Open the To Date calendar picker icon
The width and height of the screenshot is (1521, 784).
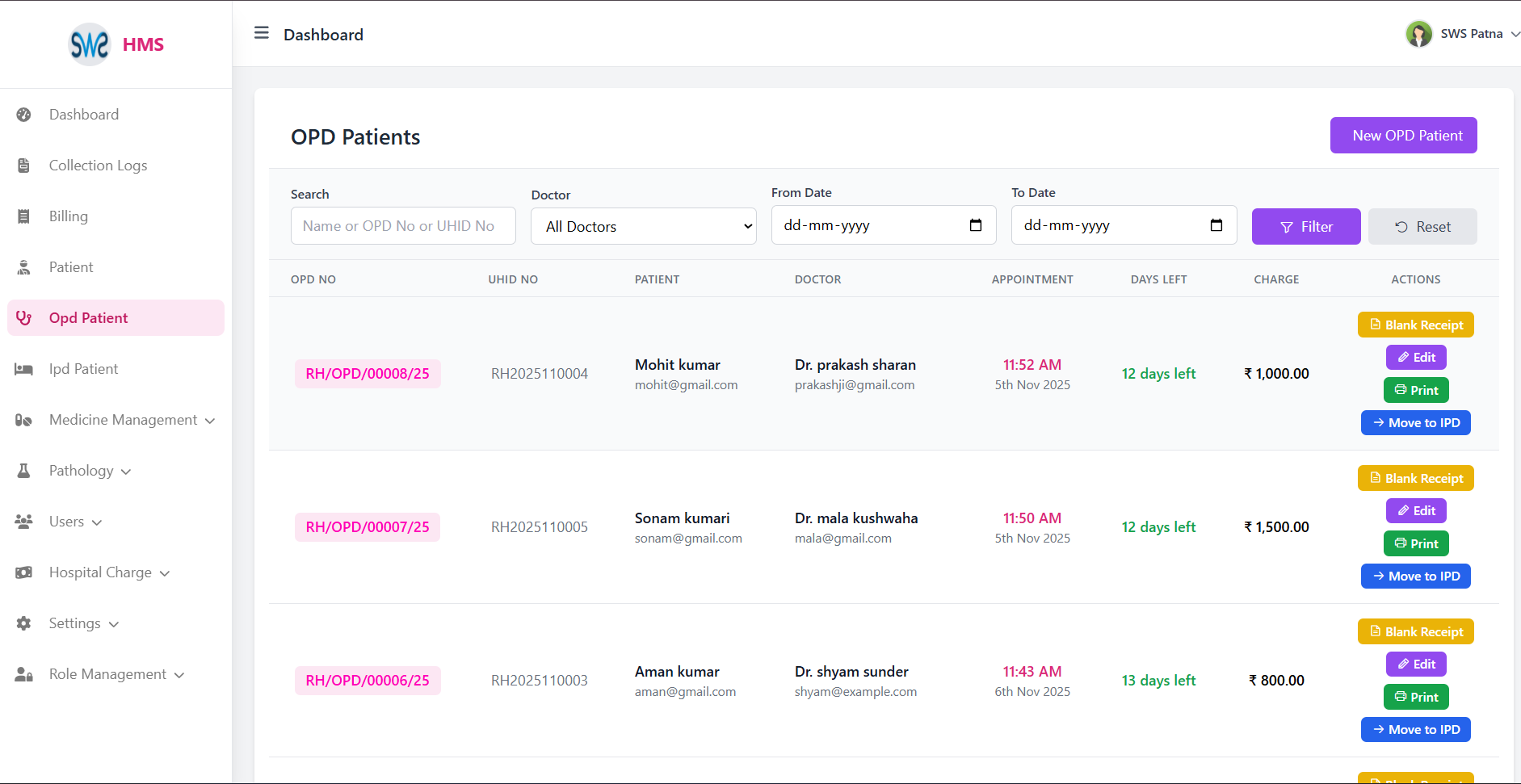[x=1216, y=225]
